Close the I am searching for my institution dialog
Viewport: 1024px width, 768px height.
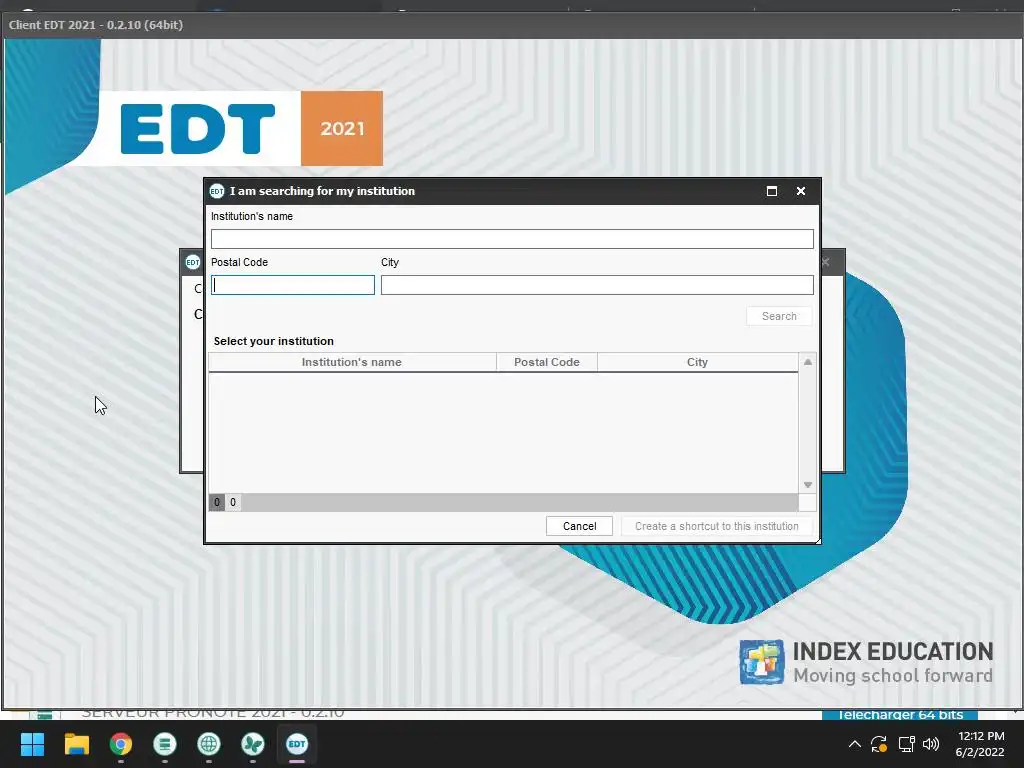coord(801,191)
